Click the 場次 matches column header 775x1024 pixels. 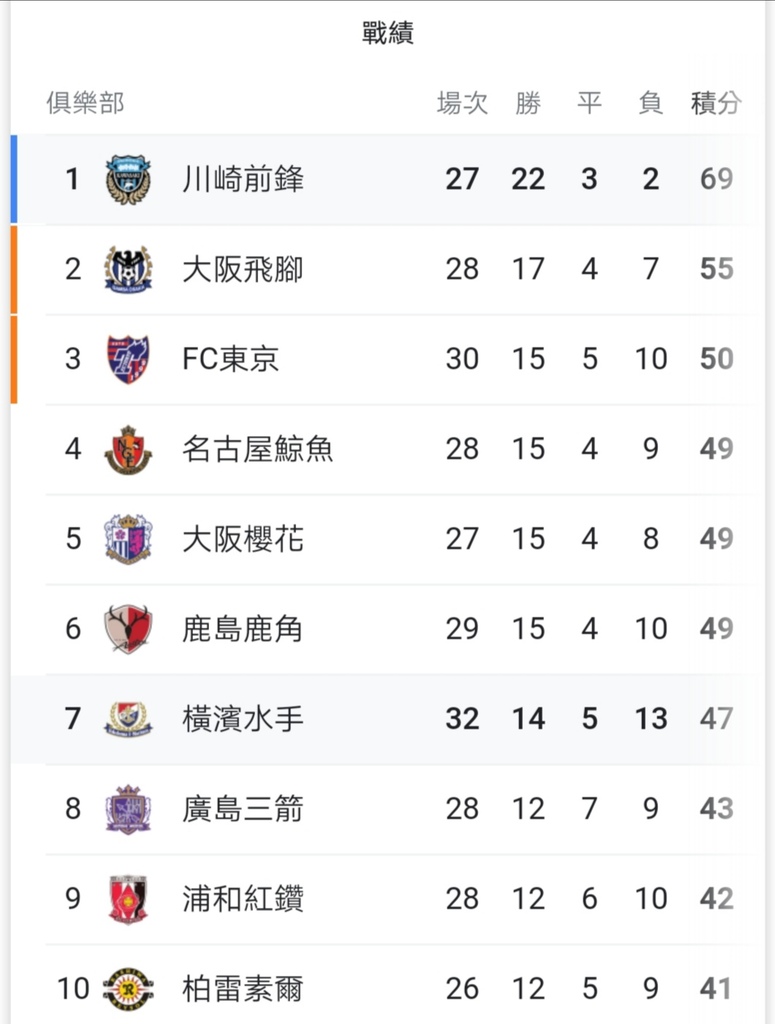click(x=462, y=103)
